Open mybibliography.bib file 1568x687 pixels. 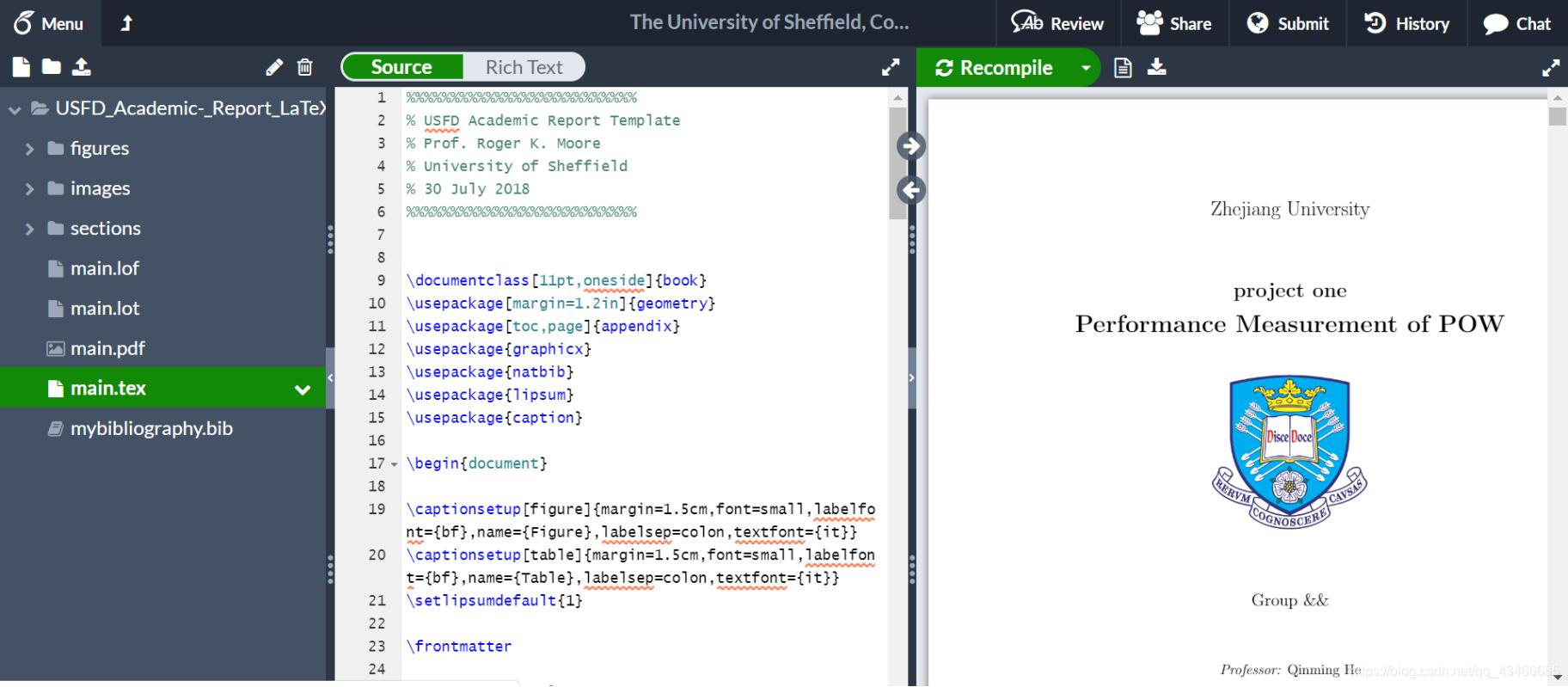point(151,428)
